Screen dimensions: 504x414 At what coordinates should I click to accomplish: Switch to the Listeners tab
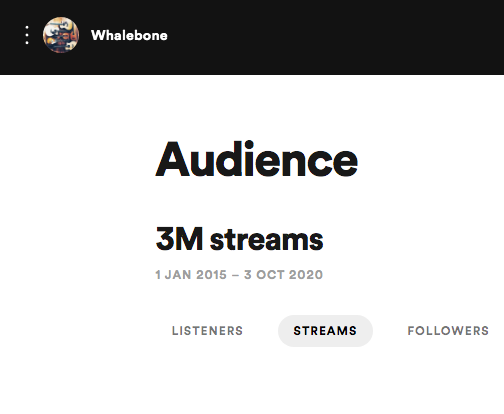[x=207, y=331]
